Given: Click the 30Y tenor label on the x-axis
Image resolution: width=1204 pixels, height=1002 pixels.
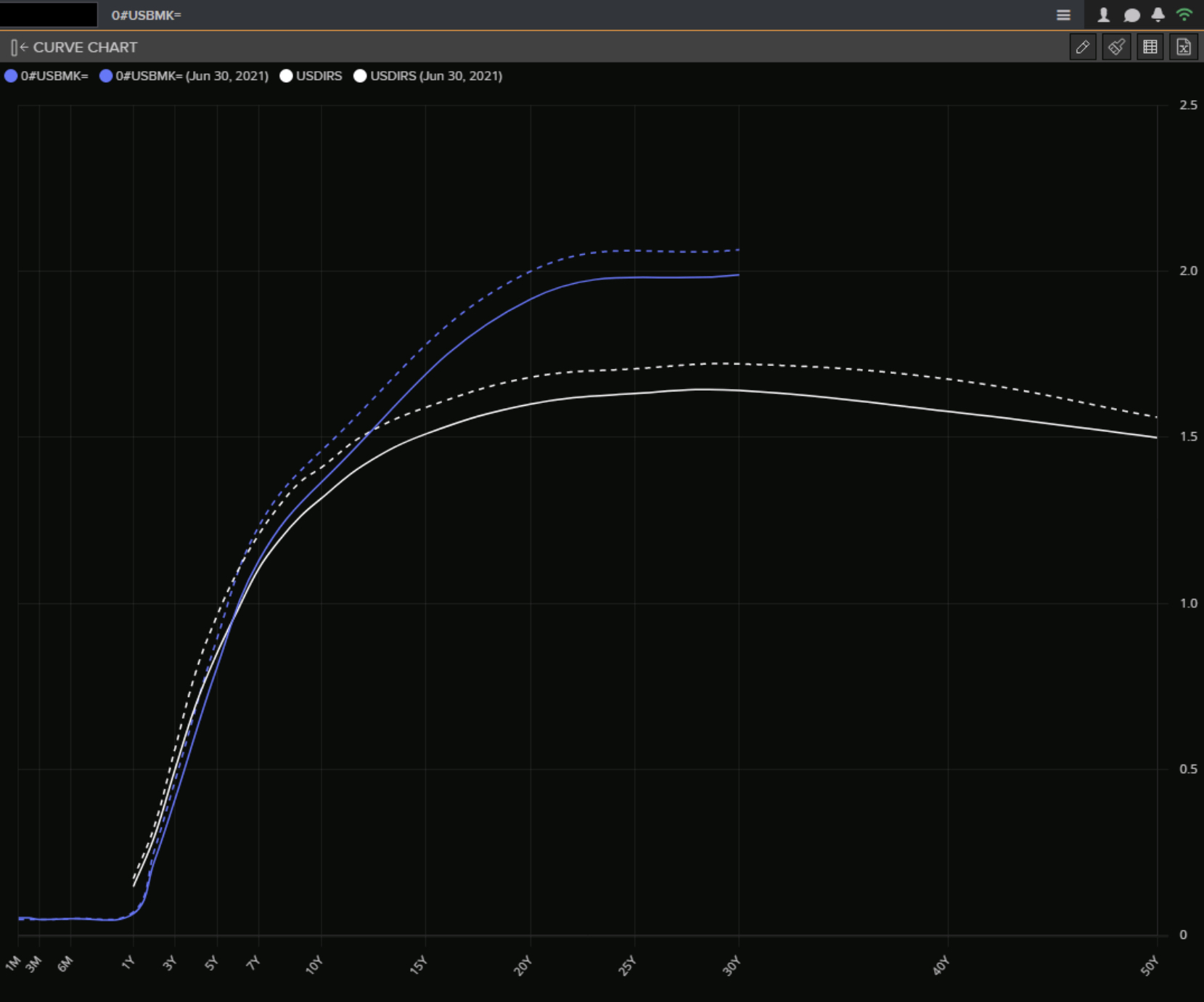Looking at the screenshot, I should pos(732,966).
